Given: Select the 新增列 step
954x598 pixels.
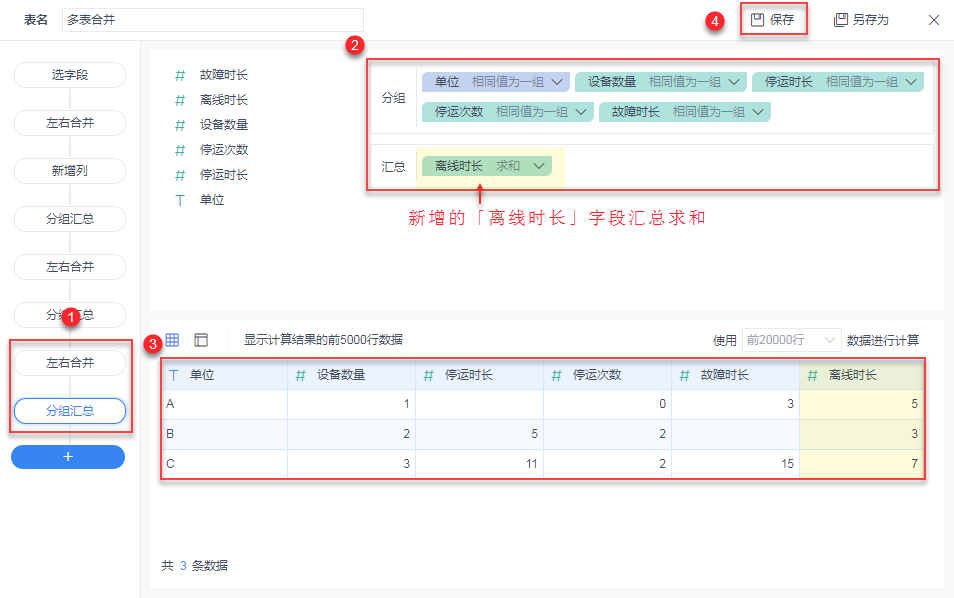Looking at the screenshot, I should pyautogui.click(x=70, y=171).
